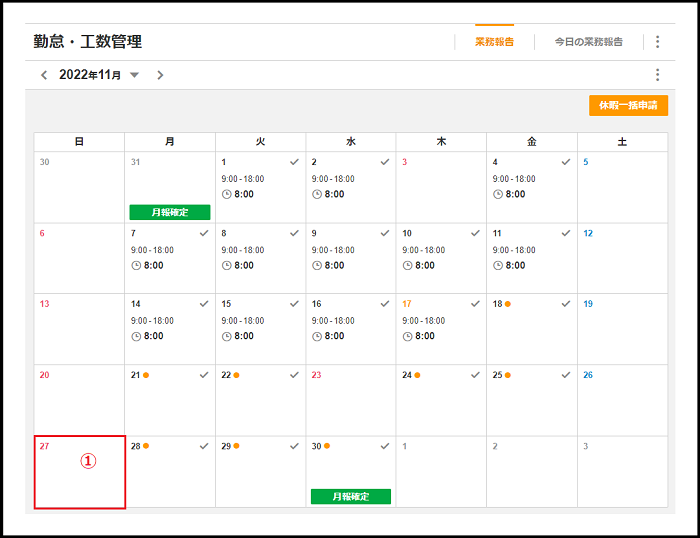Click the checkmark on November 1
Image resolution: width=700 pixels, height=538 pixels.
point(294,162)
